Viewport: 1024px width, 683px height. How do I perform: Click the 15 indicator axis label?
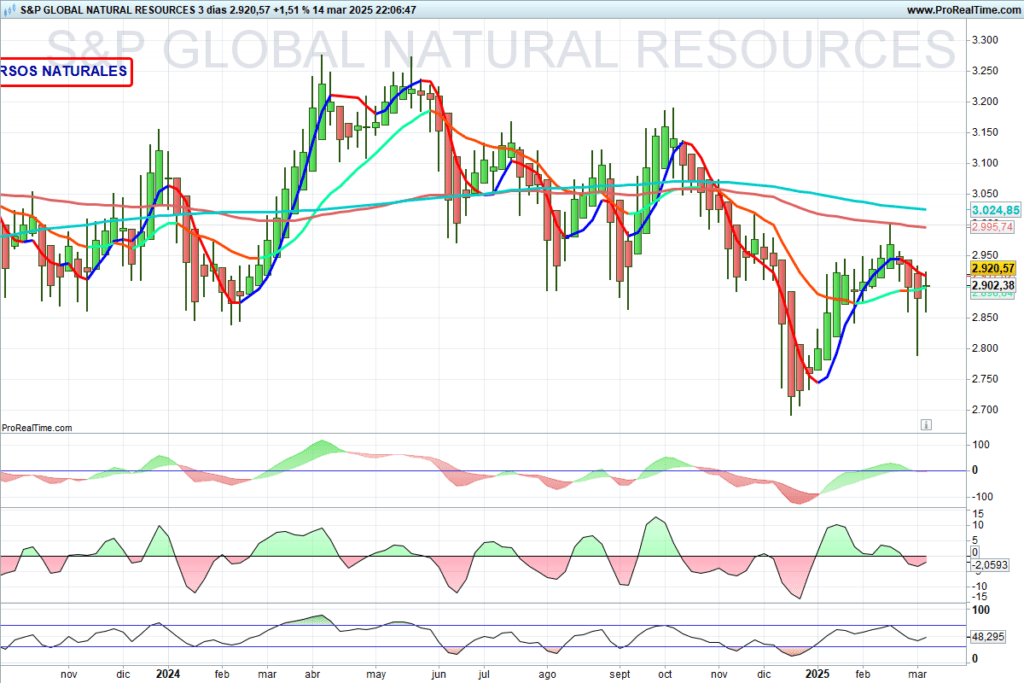(x=978, y=513)
